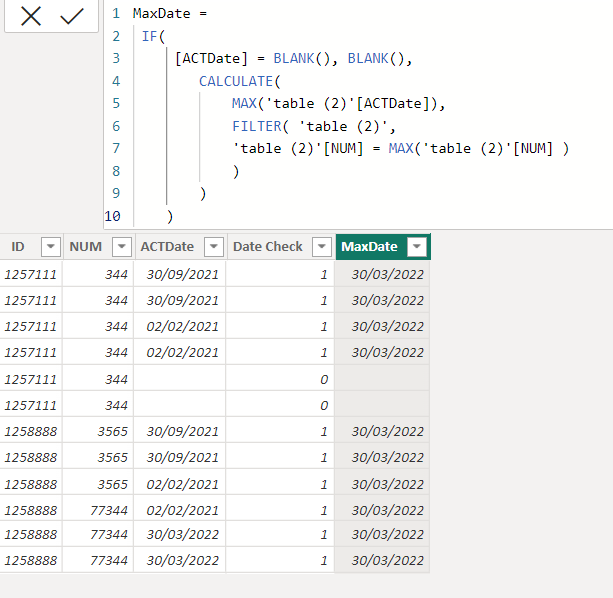Open MaxDate column filter dropdown
Screen dimensions: 613x598
pos(417,247)
